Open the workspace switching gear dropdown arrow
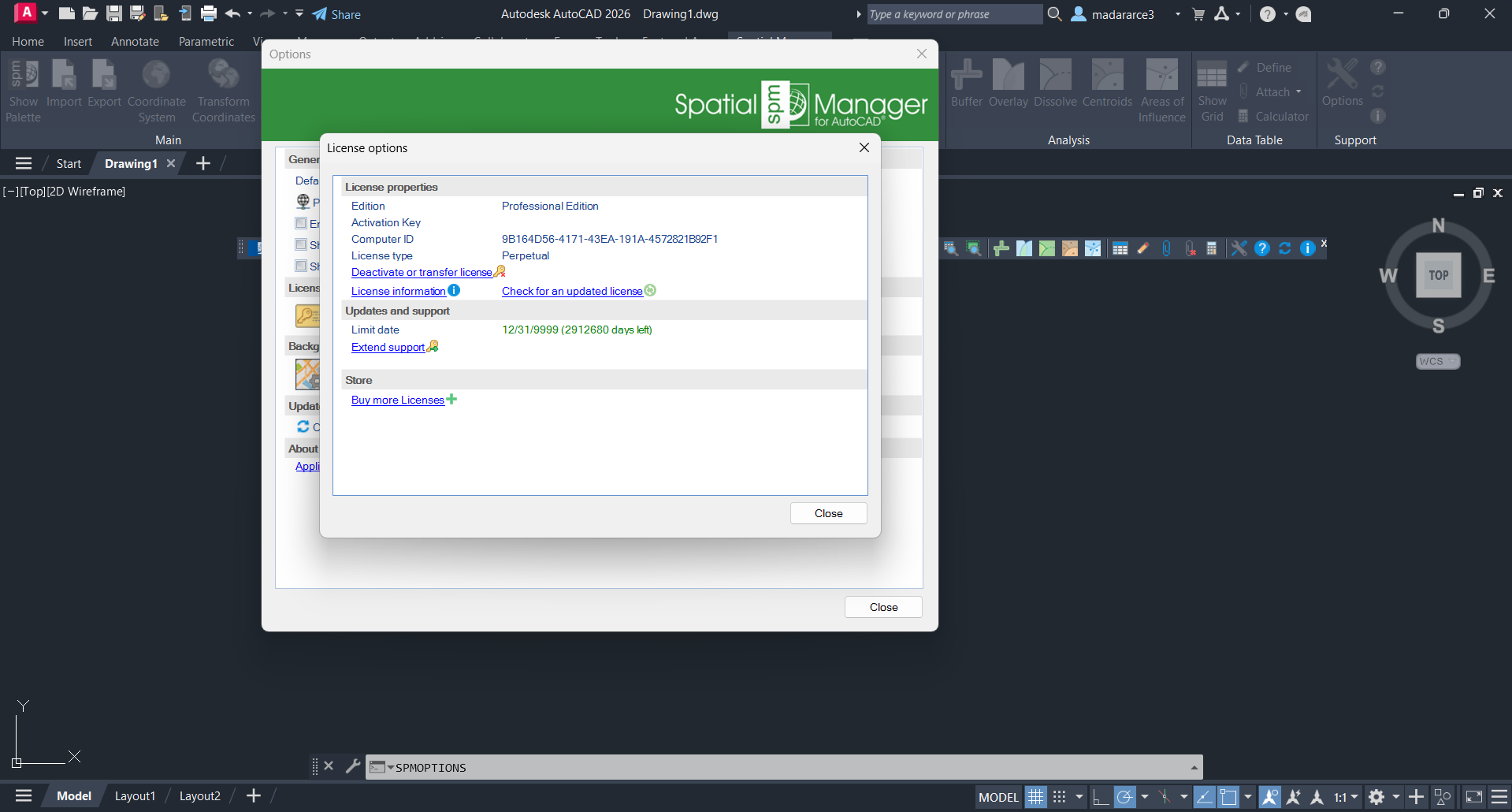The width and height of the screenshot is (1512, 812). pyautogui.click(x=1395, y=797)
